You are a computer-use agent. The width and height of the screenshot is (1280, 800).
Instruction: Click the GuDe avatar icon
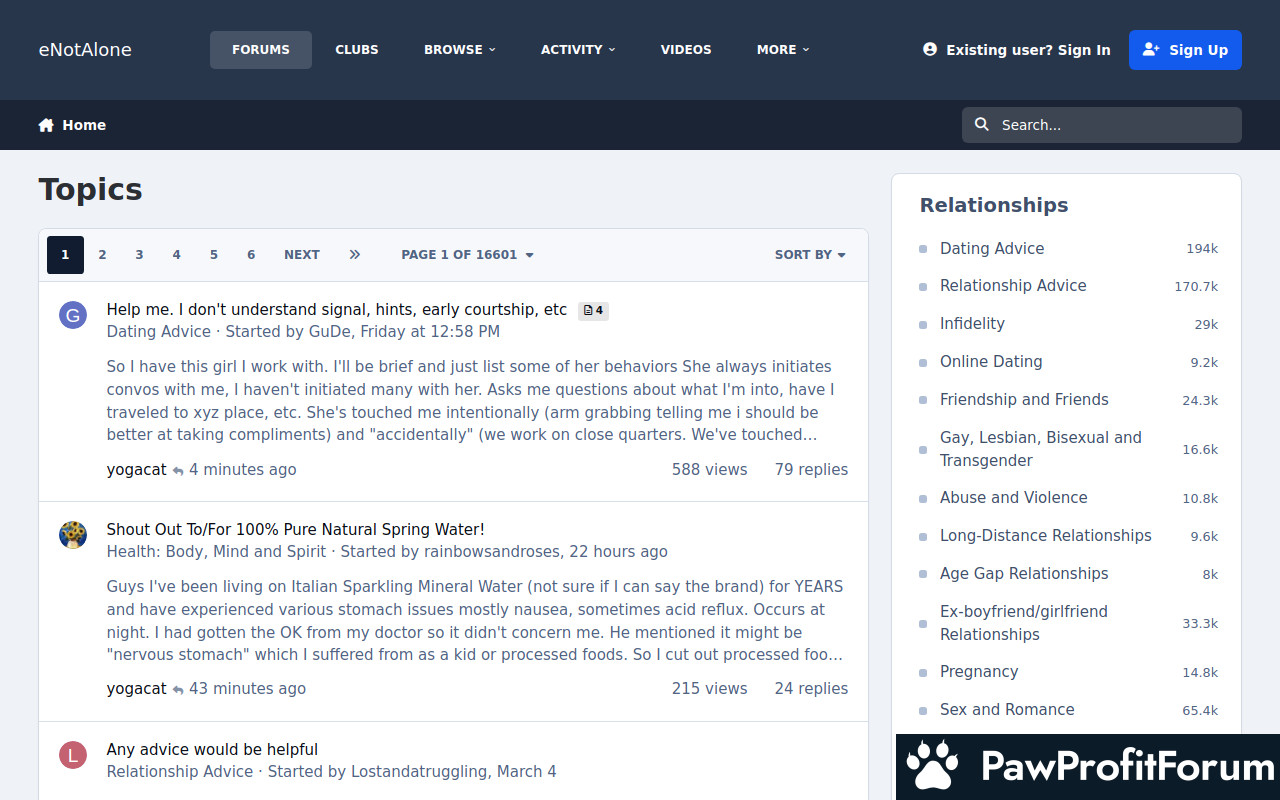(73, 316)
